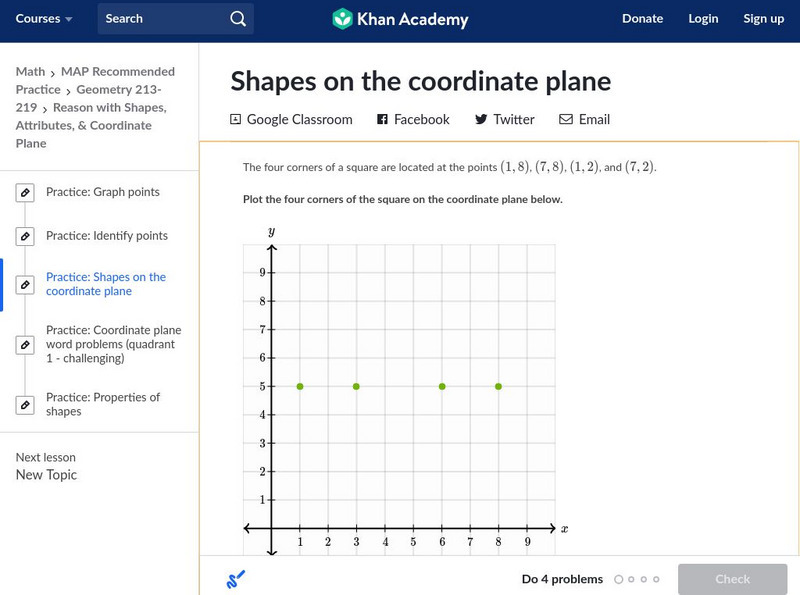Click the green point at x equals 8
Viewport: 800px width, 595px height.
(x=498, y=386)
